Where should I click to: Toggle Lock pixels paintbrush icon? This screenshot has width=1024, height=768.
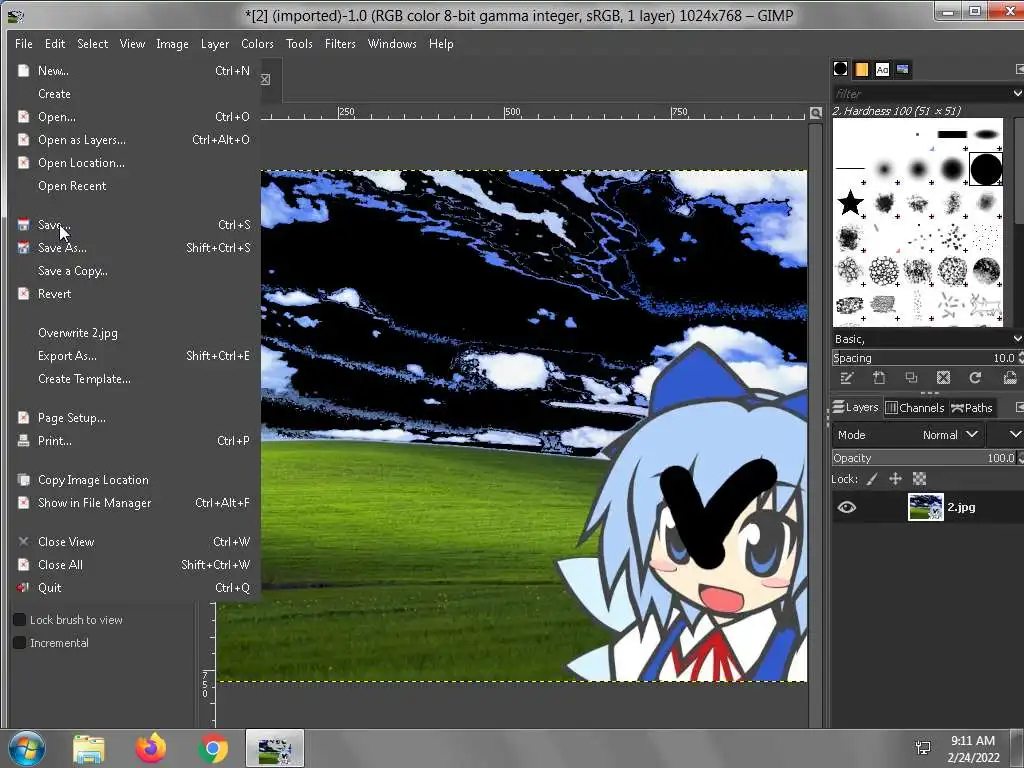click(872, 479)
